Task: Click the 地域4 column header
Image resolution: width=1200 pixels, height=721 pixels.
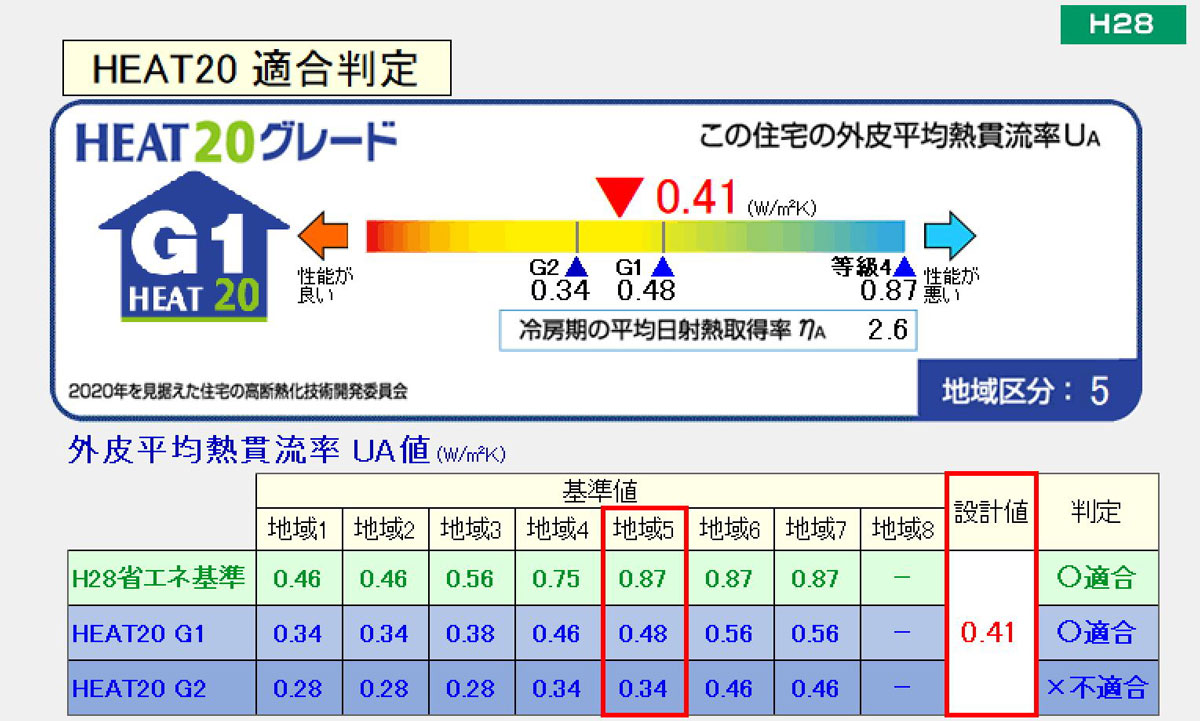Action: (x=557, y=527)
